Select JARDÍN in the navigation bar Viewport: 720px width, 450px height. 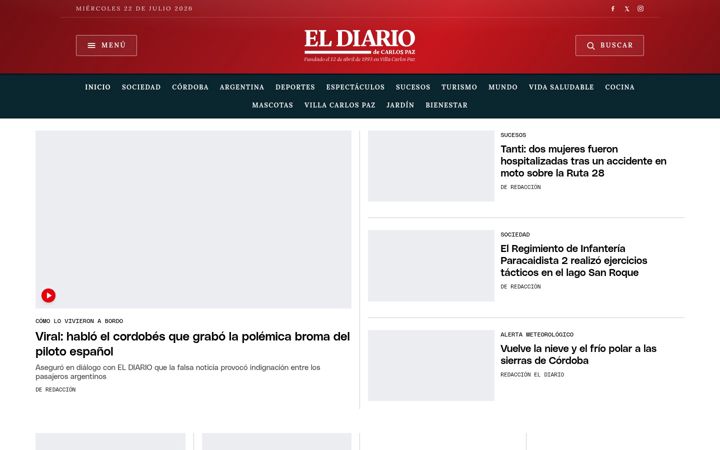click(x=400, y=105)
